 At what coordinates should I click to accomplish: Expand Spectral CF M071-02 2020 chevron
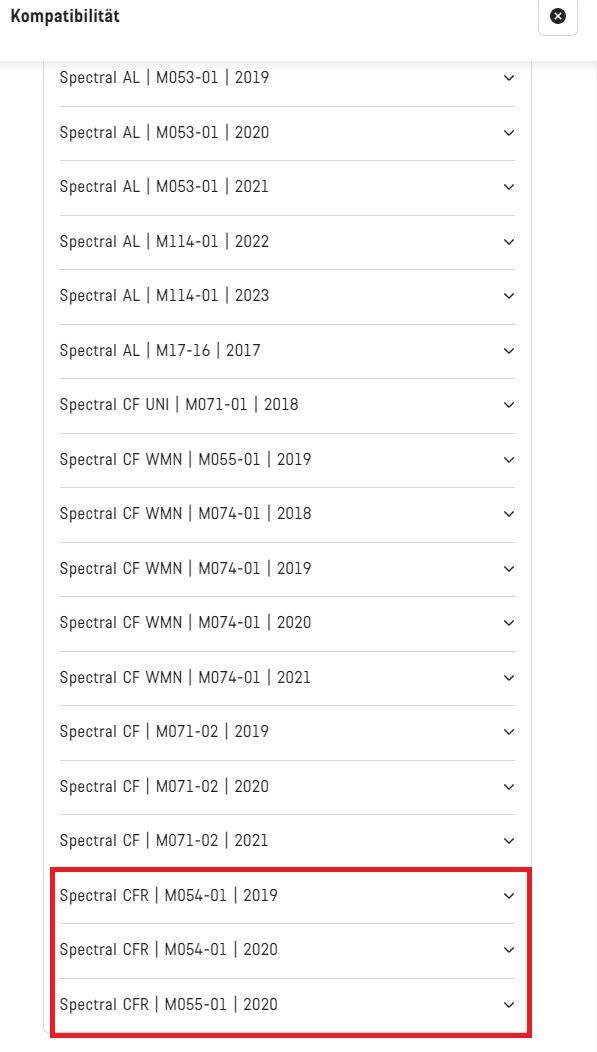coord(509,786)
